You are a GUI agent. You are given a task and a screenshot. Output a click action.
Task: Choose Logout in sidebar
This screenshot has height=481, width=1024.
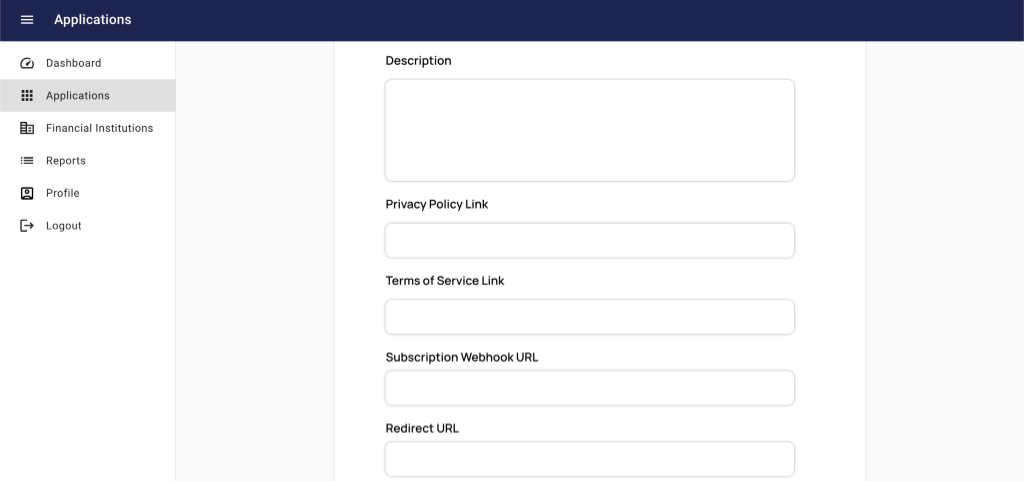88,226
